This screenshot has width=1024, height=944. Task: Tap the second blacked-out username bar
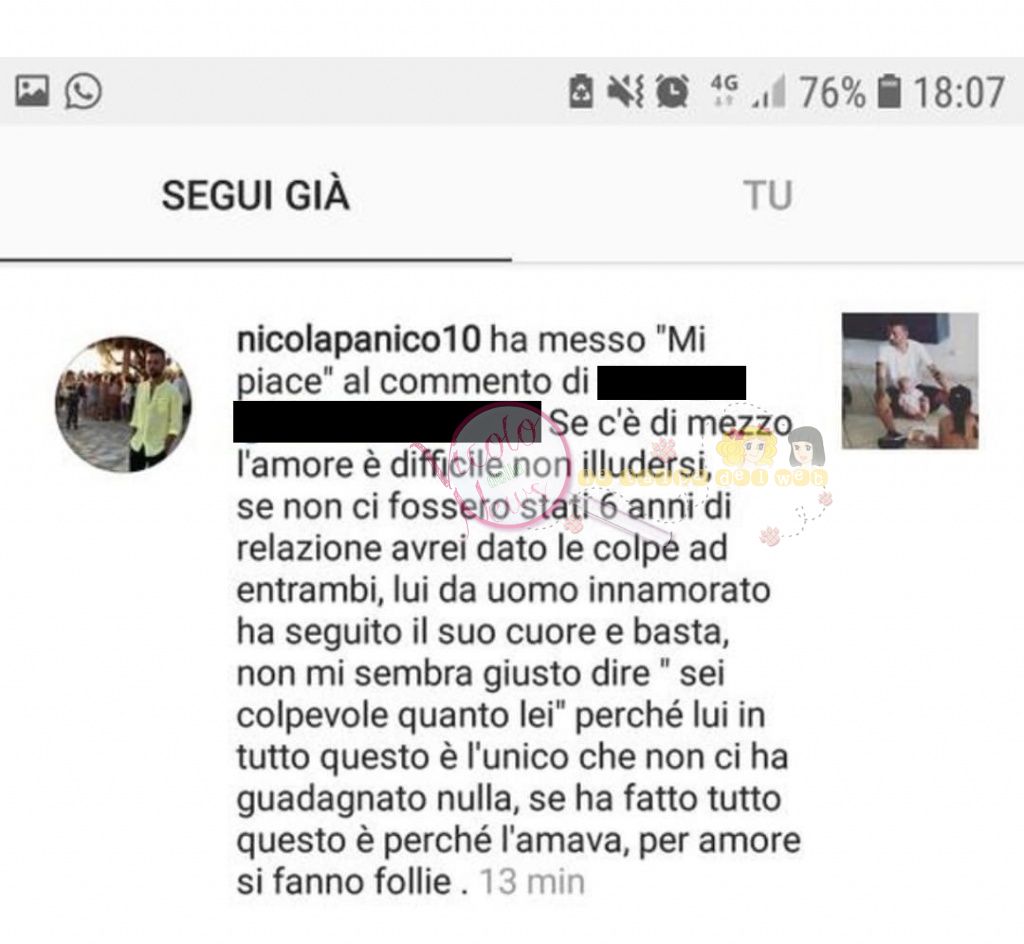point(387,422)
